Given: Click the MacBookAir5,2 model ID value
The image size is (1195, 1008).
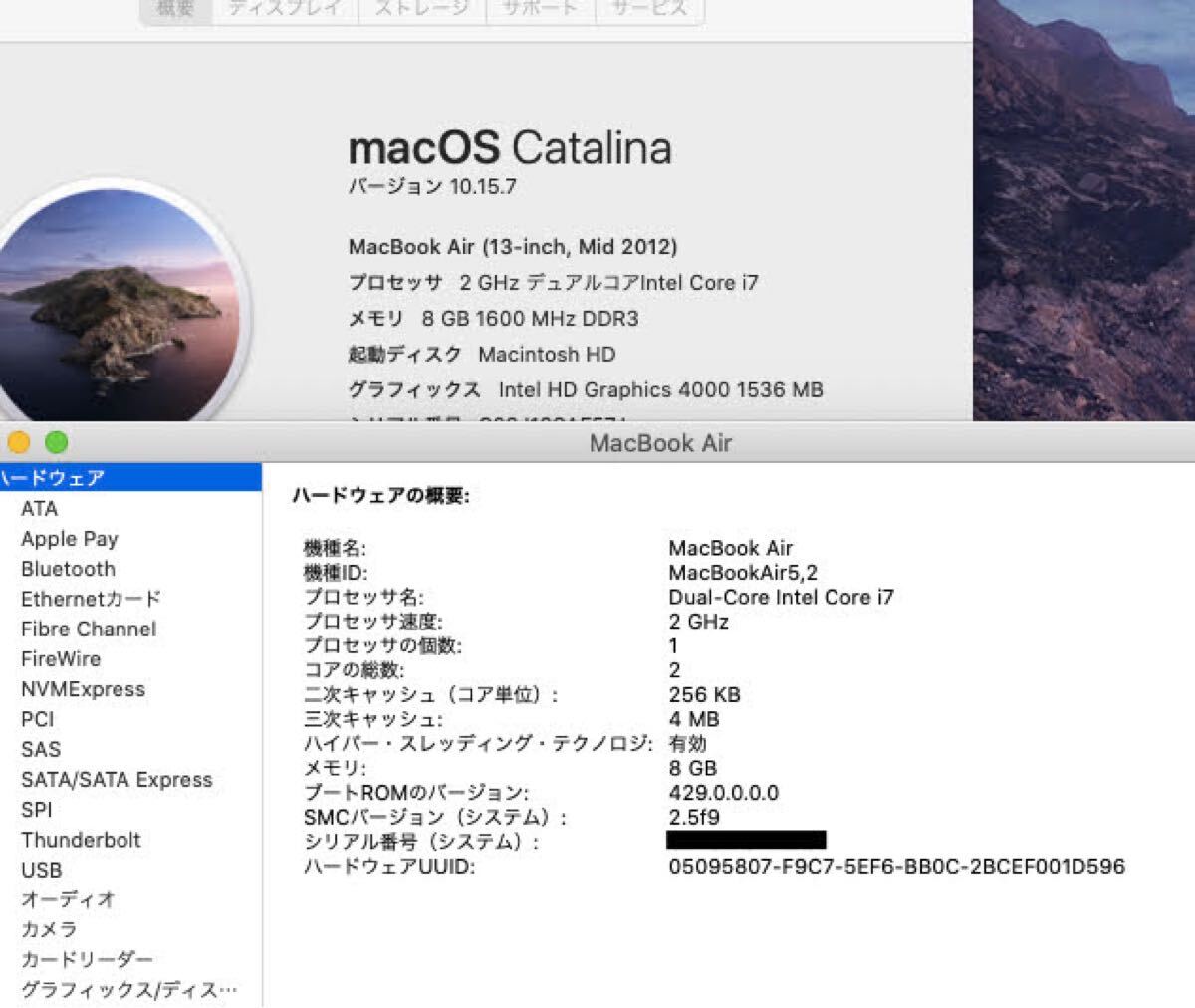Looking at the screenshot, I should 743,573.
